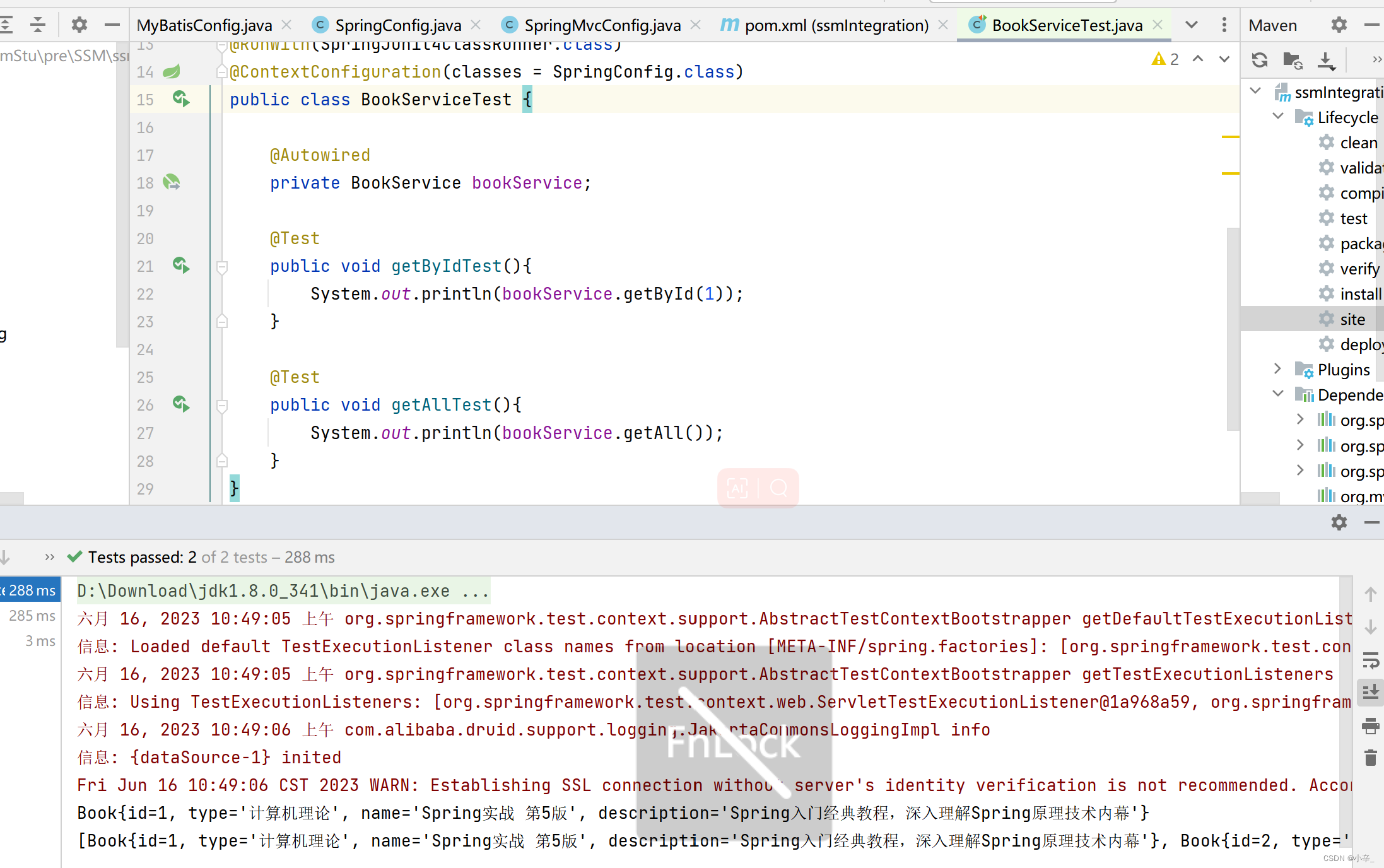
Task: Select the Maven clean lifecycle goal
Action: pyautogui.click(x=1358, y=143)
